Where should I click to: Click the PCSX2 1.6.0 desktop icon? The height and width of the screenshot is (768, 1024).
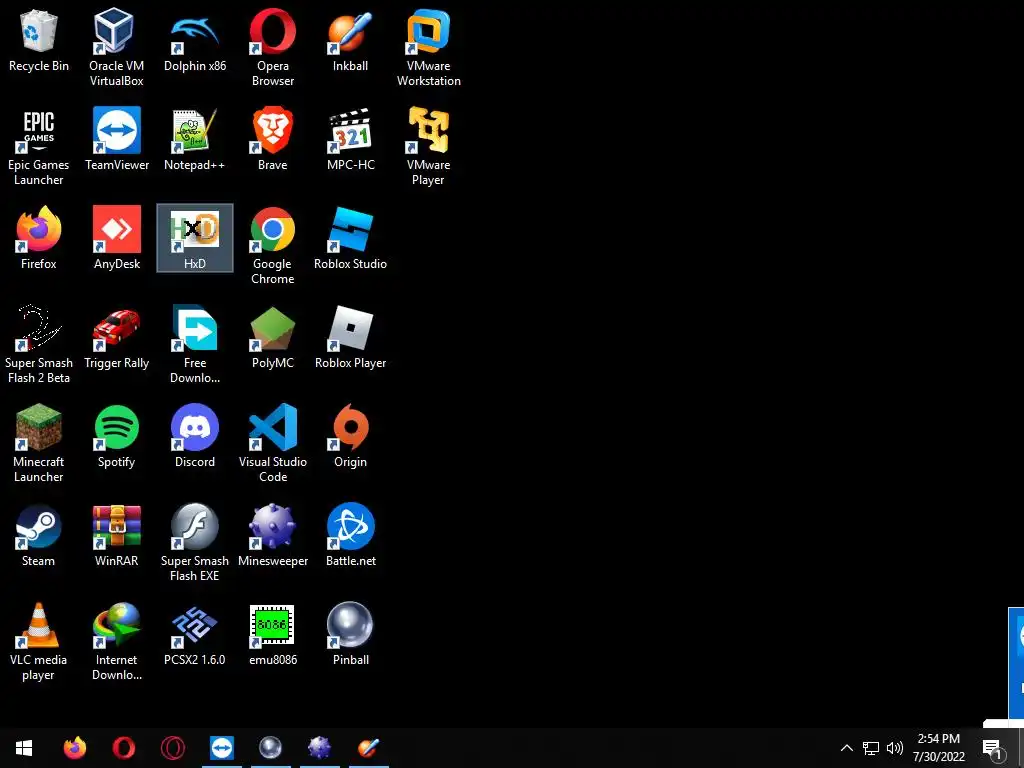tap(195, 634)
